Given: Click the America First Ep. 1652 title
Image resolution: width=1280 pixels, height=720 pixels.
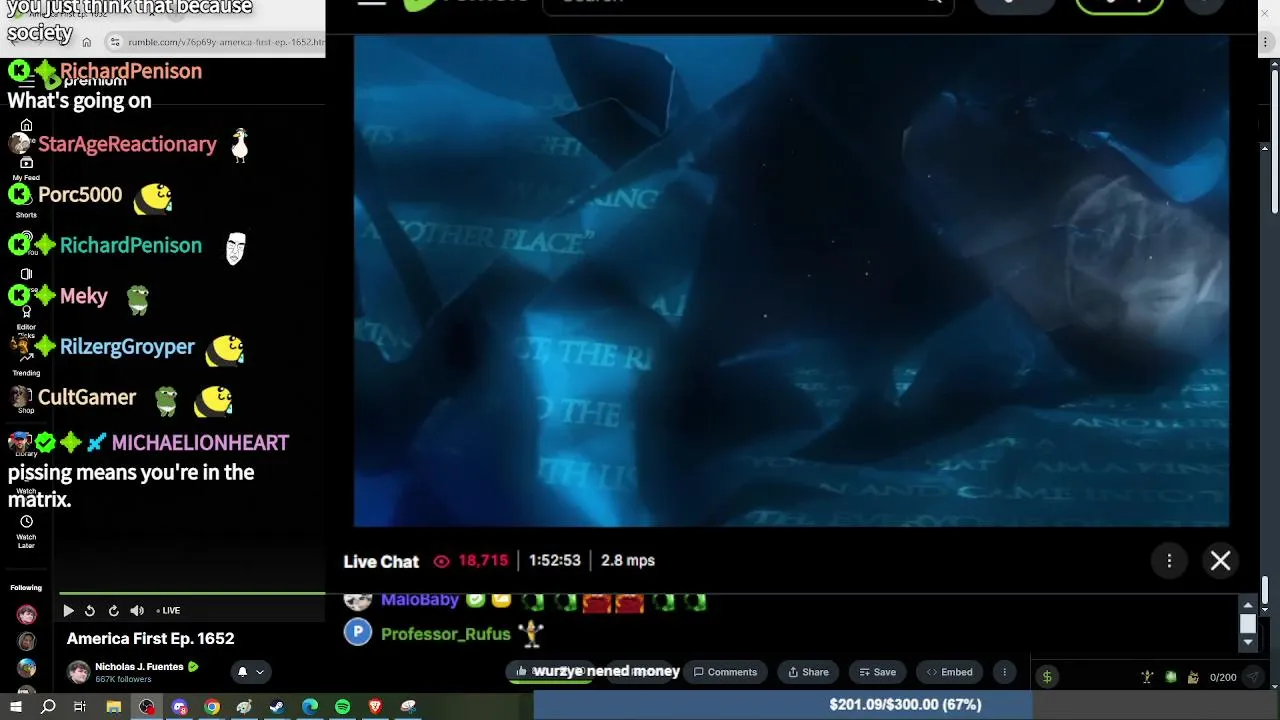Looking at the screenshot, I should [x=151, y=639].
